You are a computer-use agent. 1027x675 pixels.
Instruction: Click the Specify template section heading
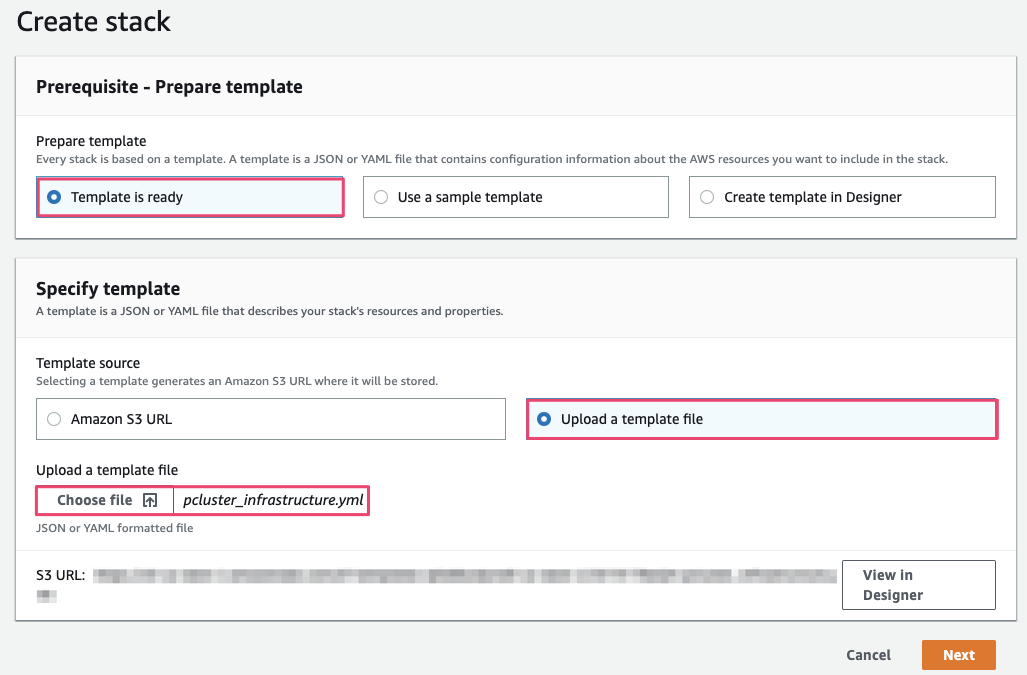pyautogui.click(x=108, y=289)
